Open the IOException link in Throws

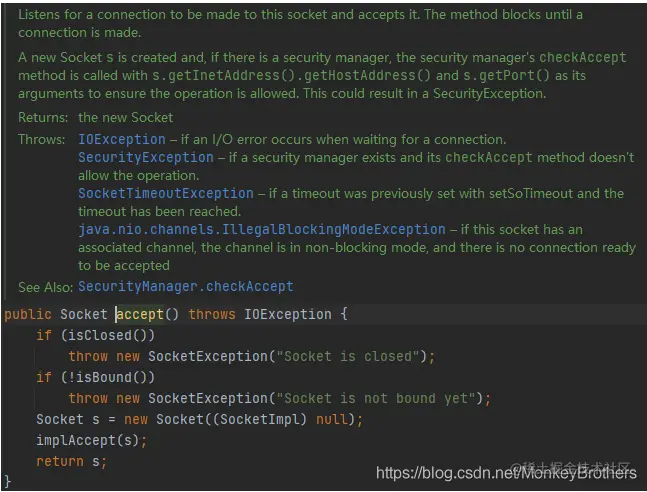pyautogui.click(x=122, y=140)
